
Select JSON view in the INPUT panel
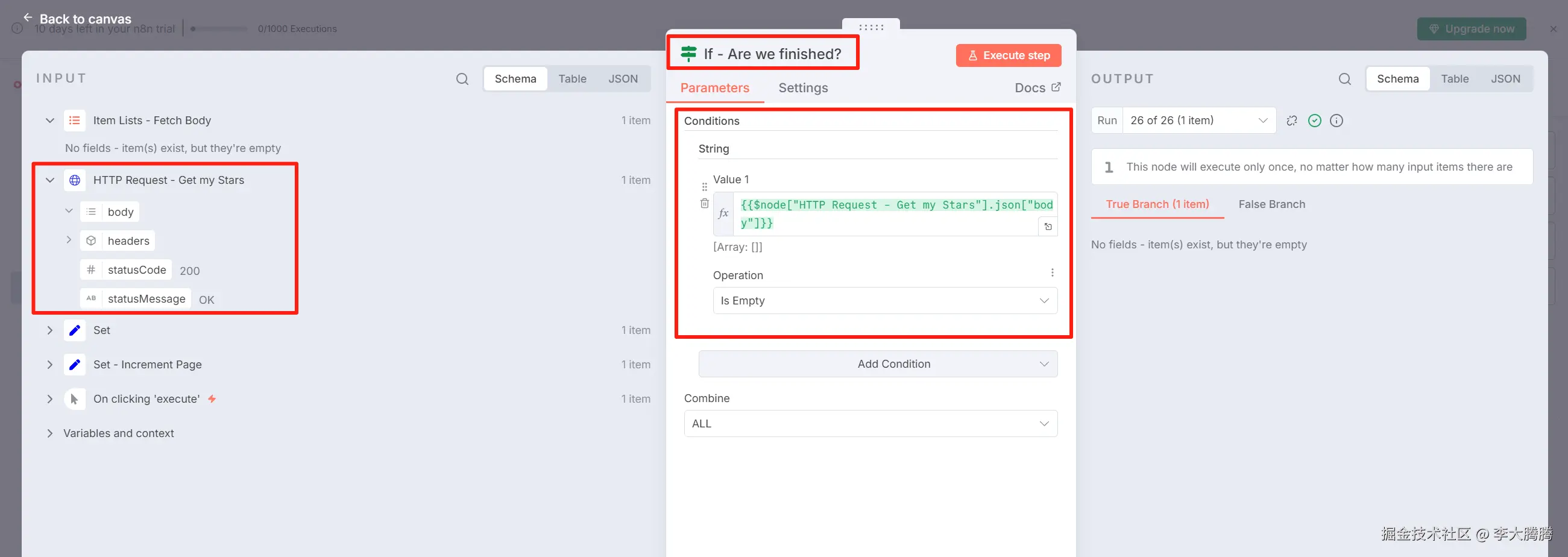click(623, 79)
